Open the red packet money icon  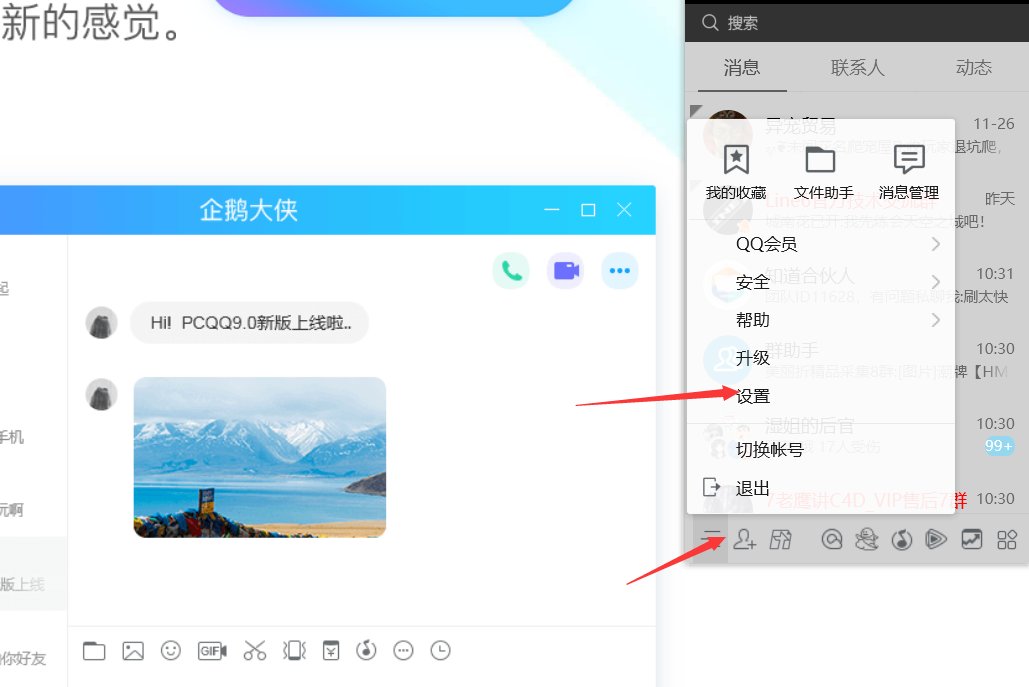(330, 650)
